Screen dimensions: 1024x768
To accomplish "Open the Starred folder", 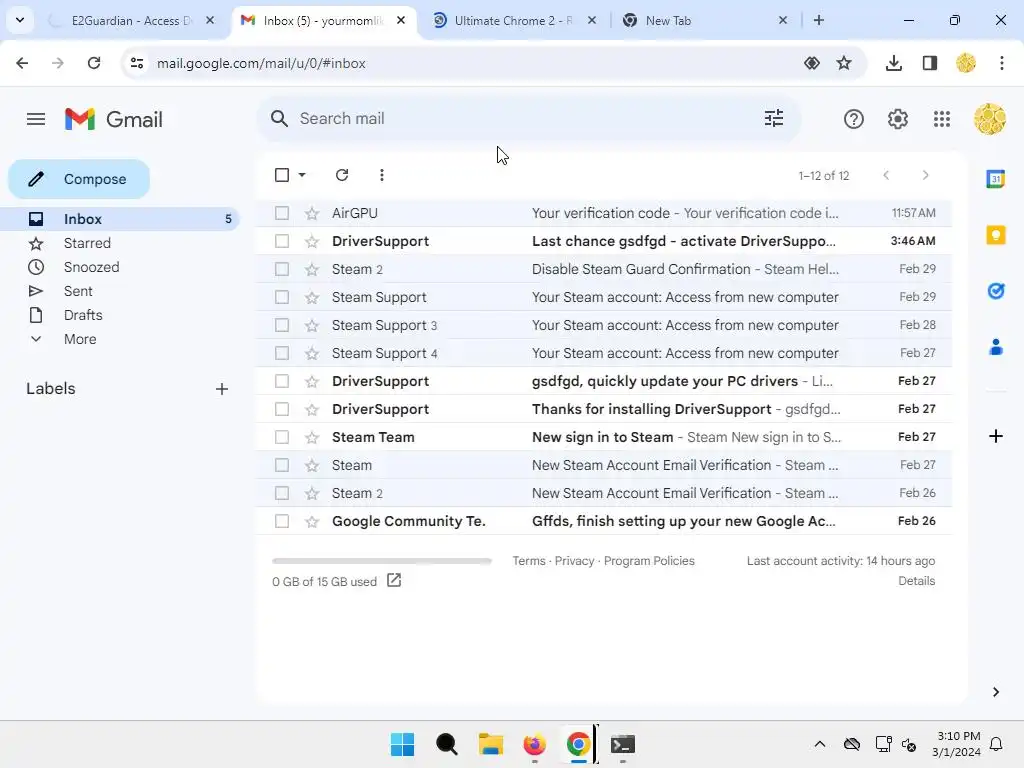I will 121,244.
